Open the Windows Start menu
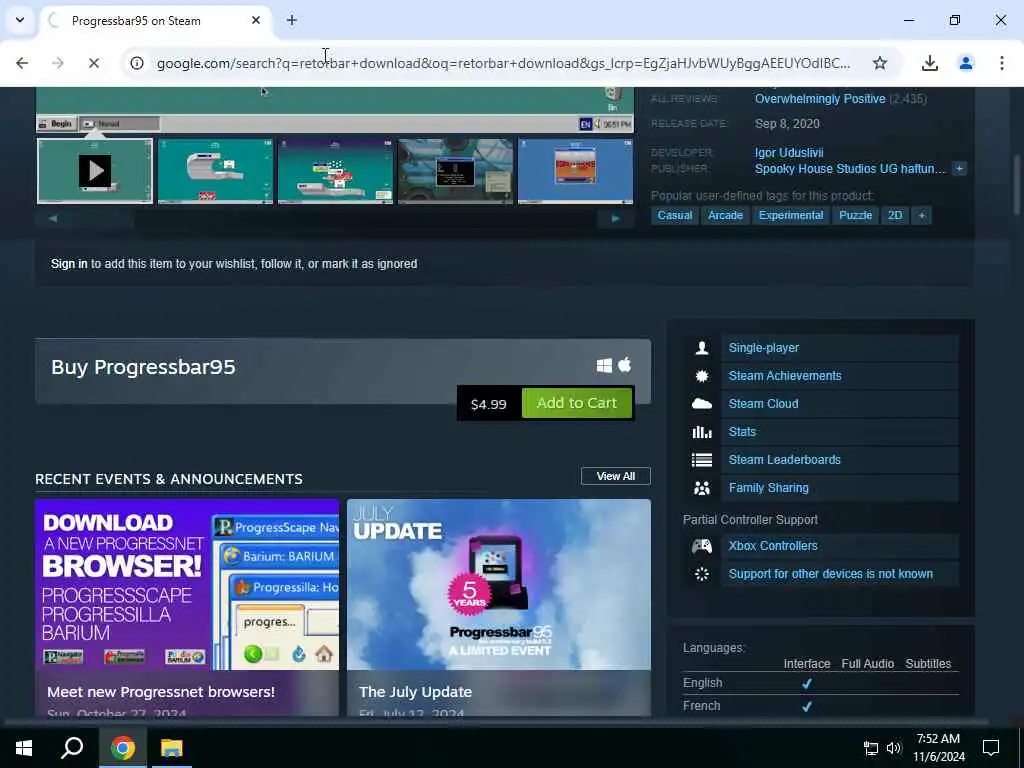 tap(24, 748)
